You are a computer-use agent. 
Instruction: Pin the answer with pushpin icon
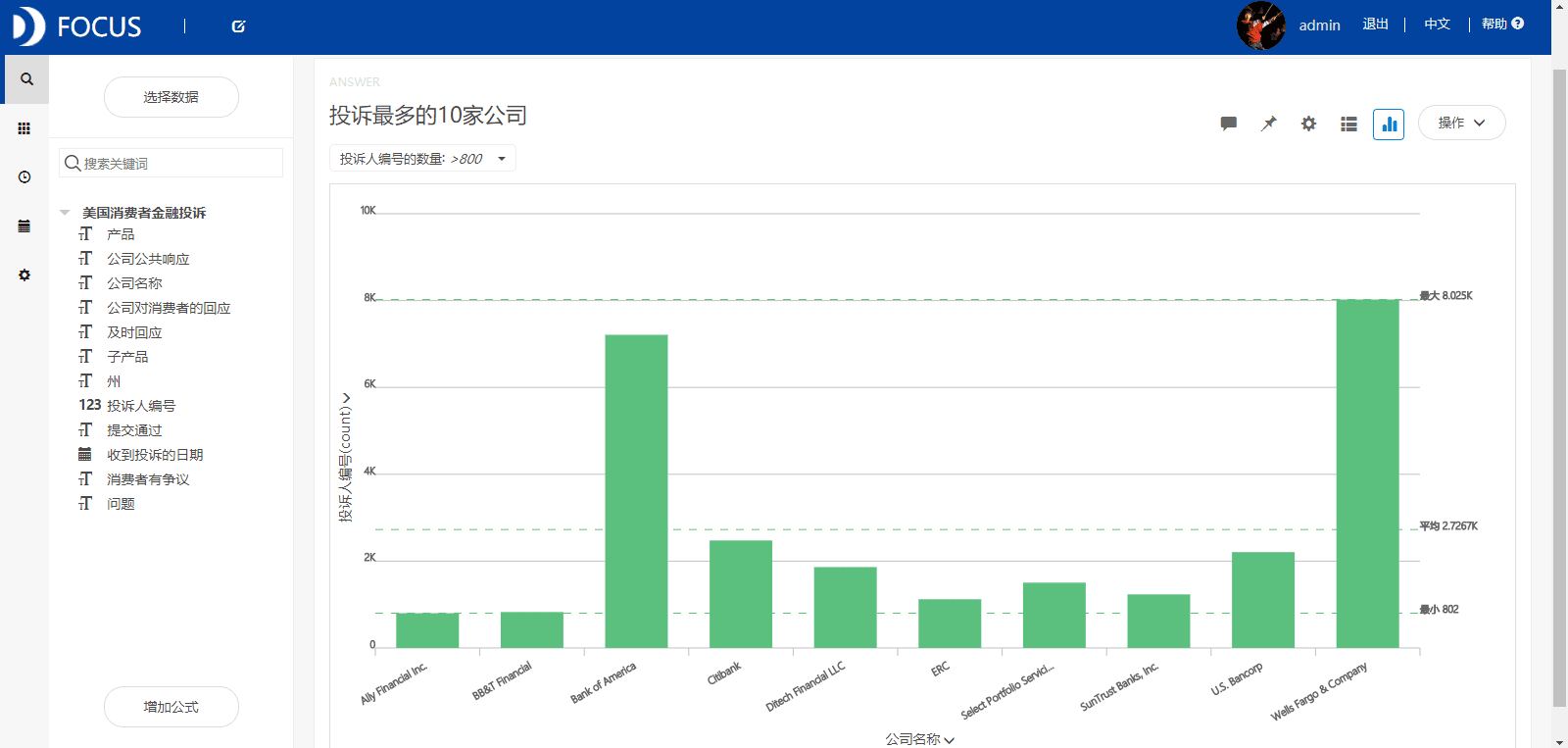click(x=1269, y=124)
